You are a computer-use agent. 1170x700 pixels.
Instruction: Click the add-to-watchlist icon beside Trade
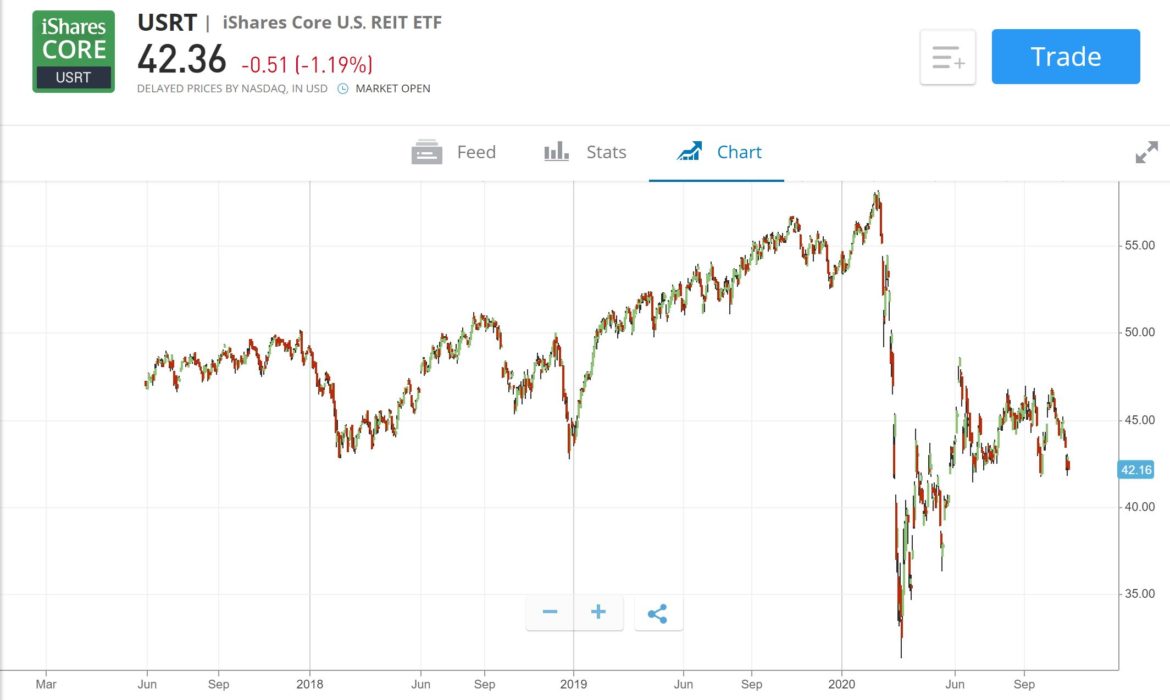[946, 57]
